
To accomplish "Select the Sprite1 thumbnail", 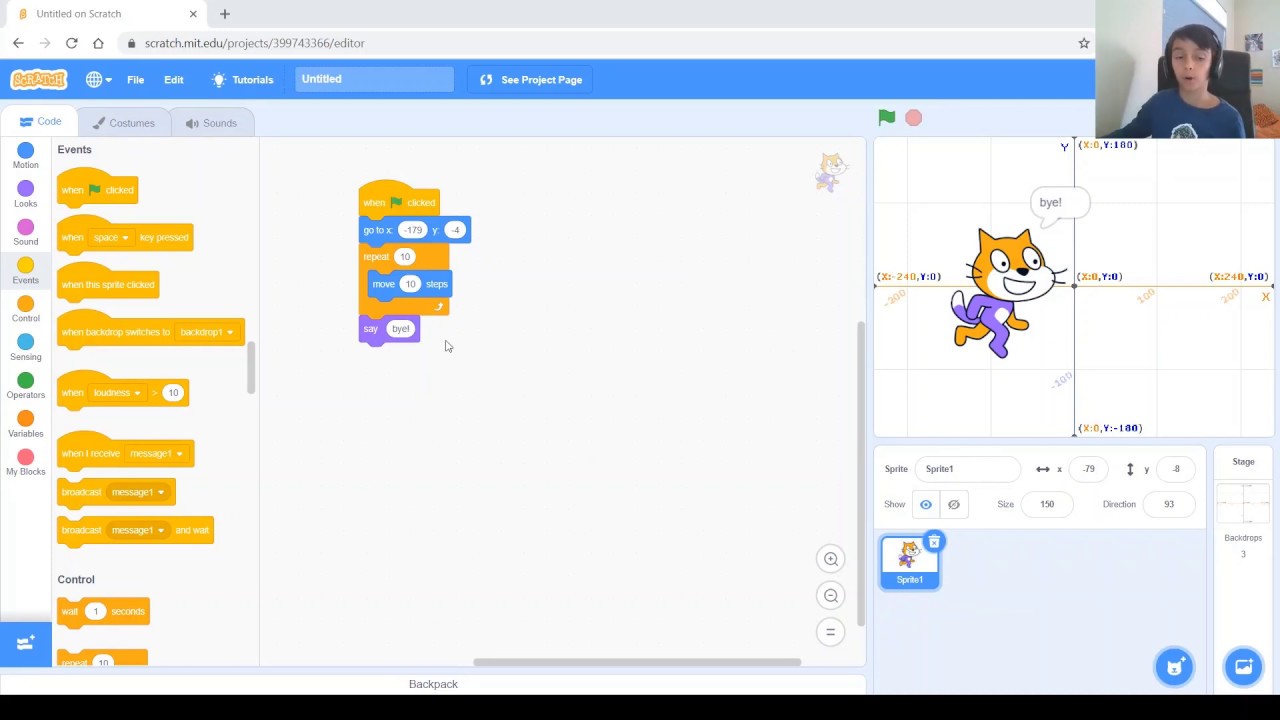I will pyautogui.click(x=909, y=562).
